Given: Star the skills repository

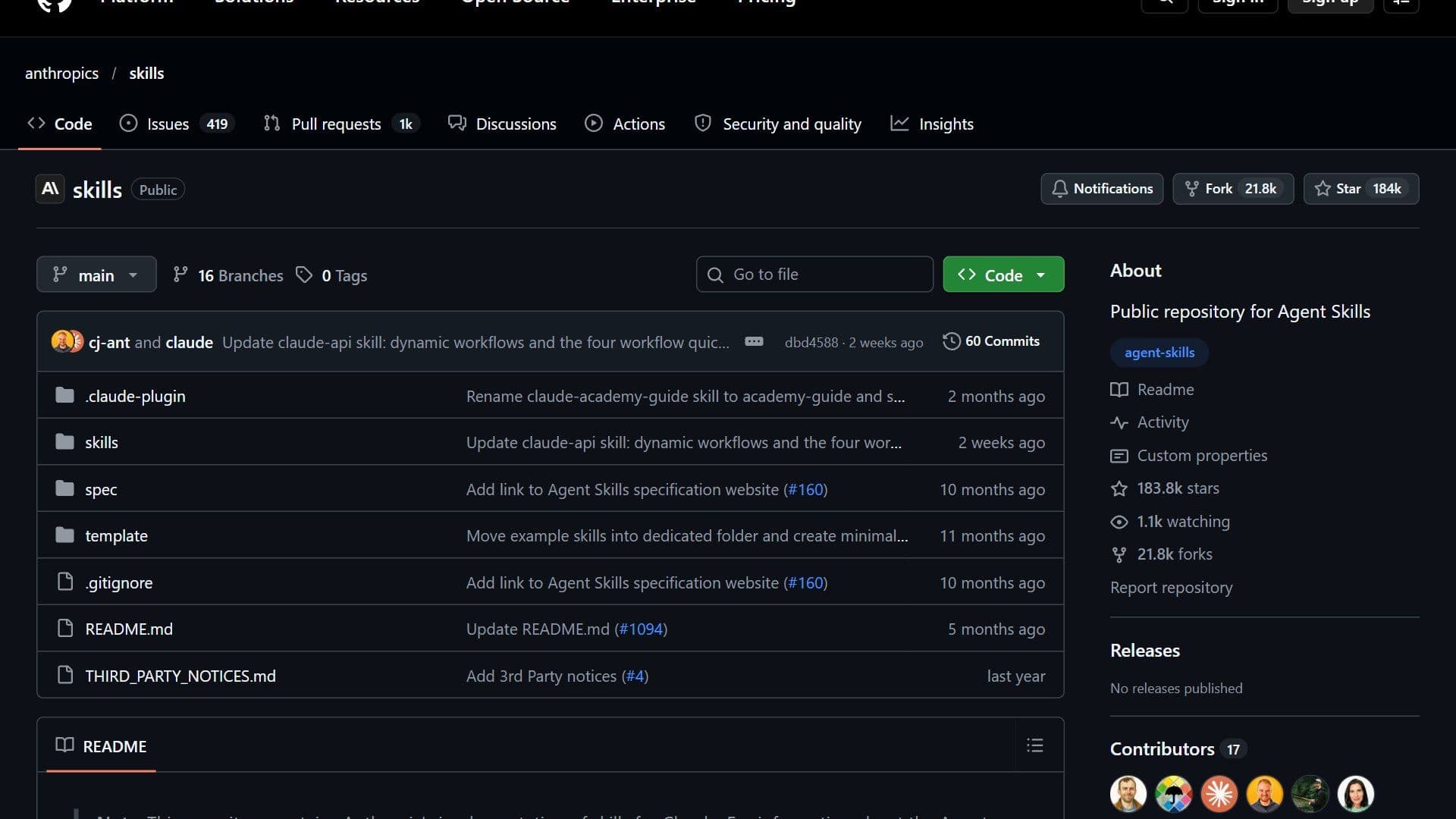Looking at the screenshot, I should pos(1360,189).
